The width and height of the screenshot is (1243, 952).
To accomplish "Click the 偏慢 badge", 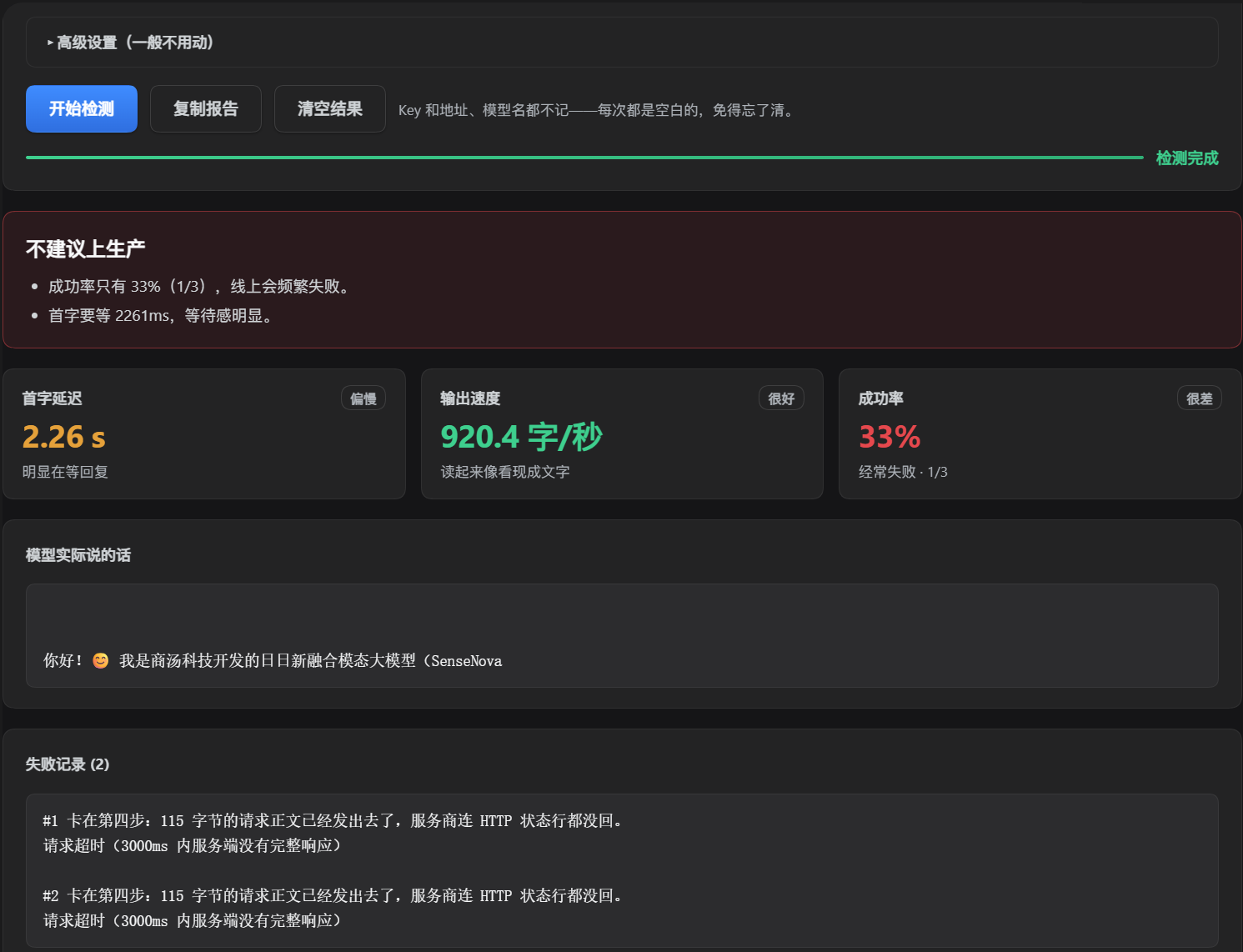I will pyautogui.click(x=363, y=398).
